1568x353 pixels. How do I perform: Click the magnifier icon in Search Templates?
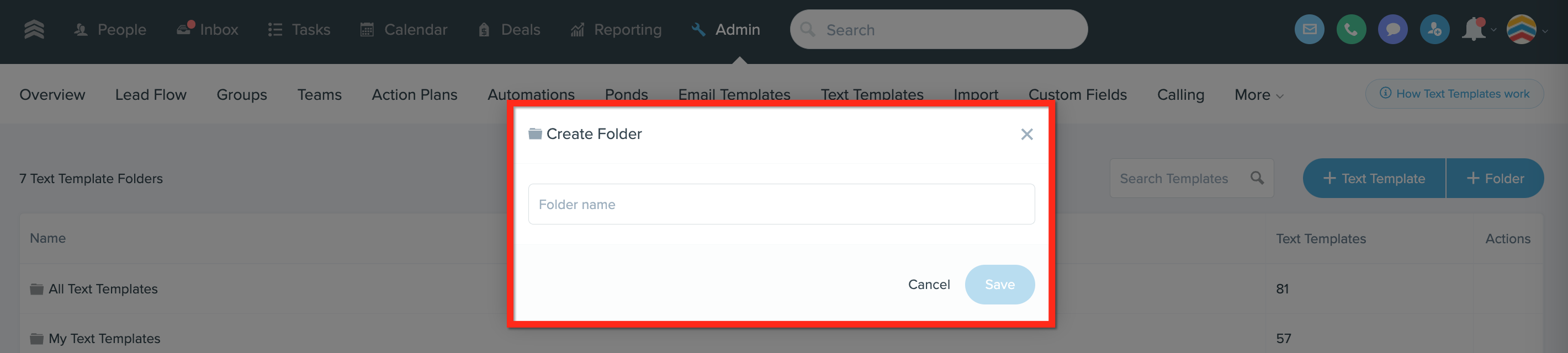tap(1257, 178)
